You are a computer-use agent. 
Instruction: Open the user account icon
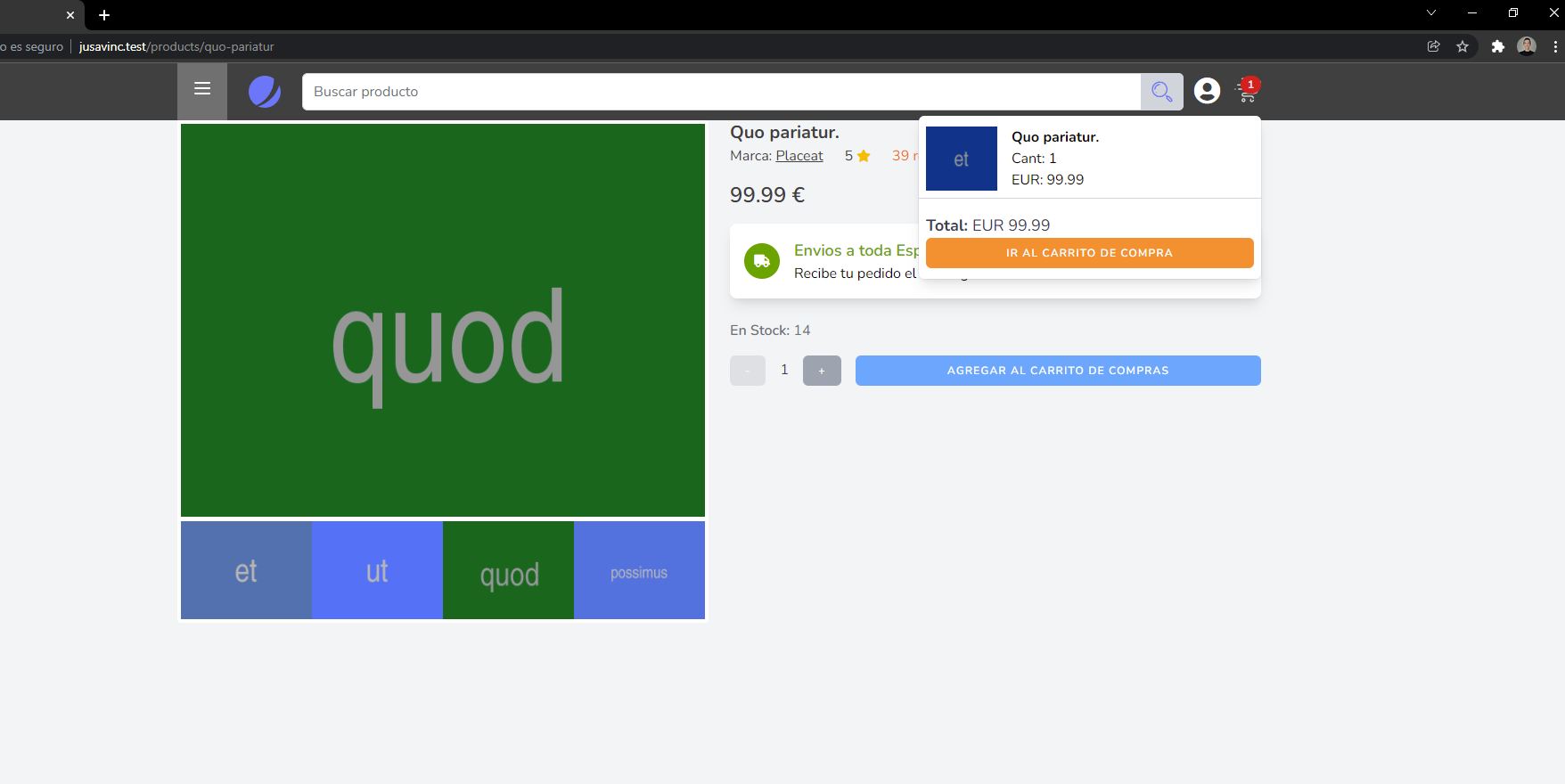[1207, 91]
